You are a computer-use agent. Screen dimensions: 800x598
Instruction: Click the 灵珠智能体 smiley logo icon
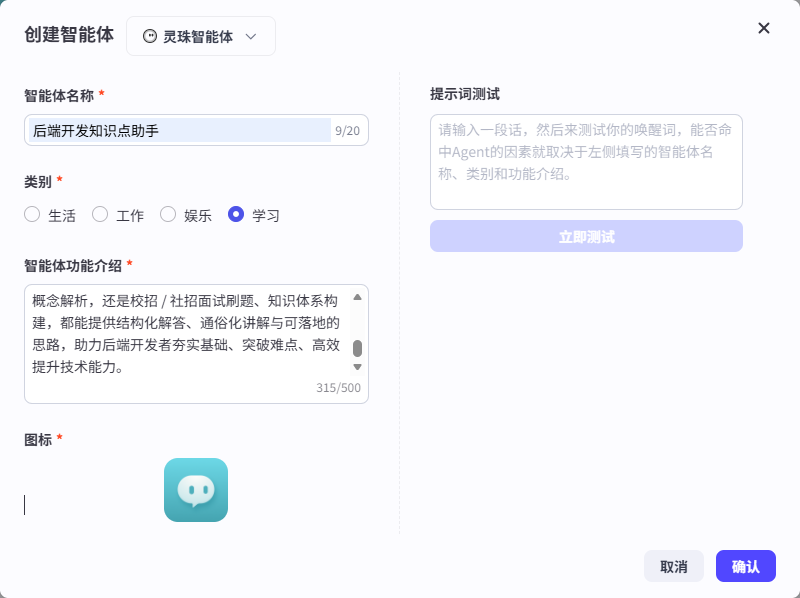pyautogui.click(x=153, y=35)
